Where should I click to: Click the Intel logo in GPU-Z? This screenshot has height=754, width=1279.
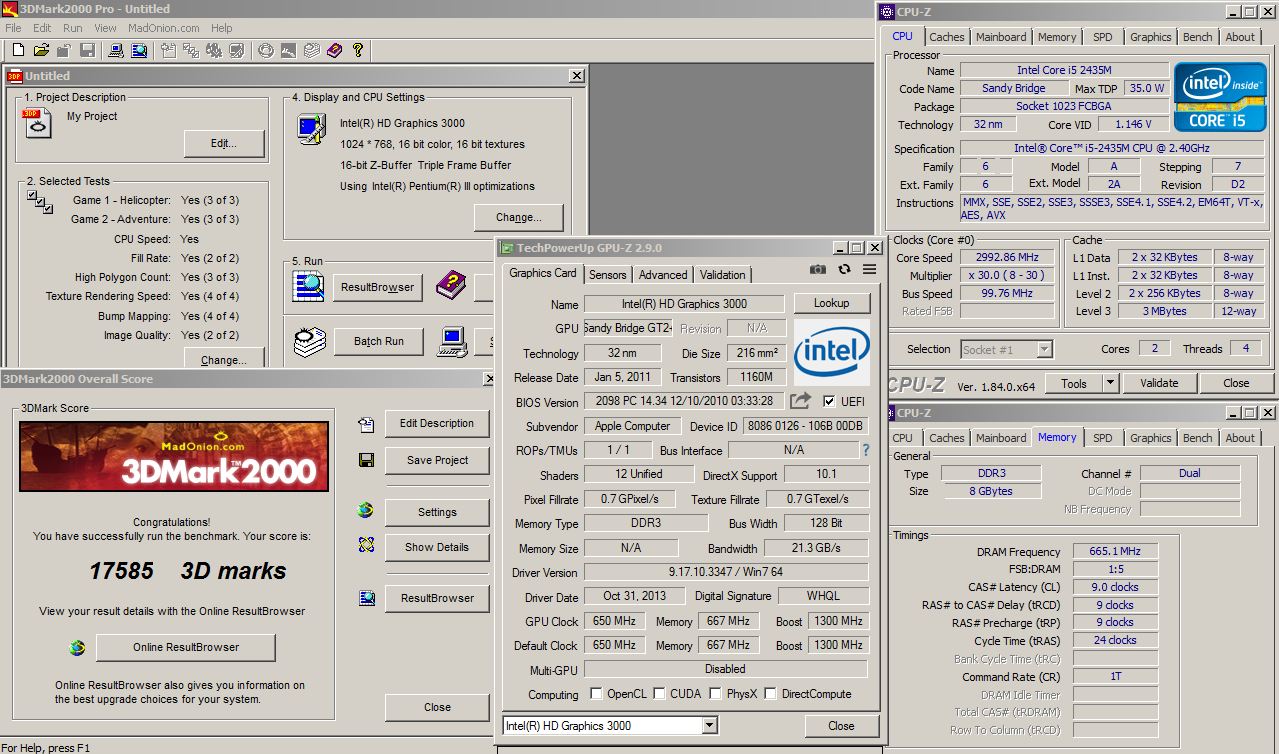[832, 353]
